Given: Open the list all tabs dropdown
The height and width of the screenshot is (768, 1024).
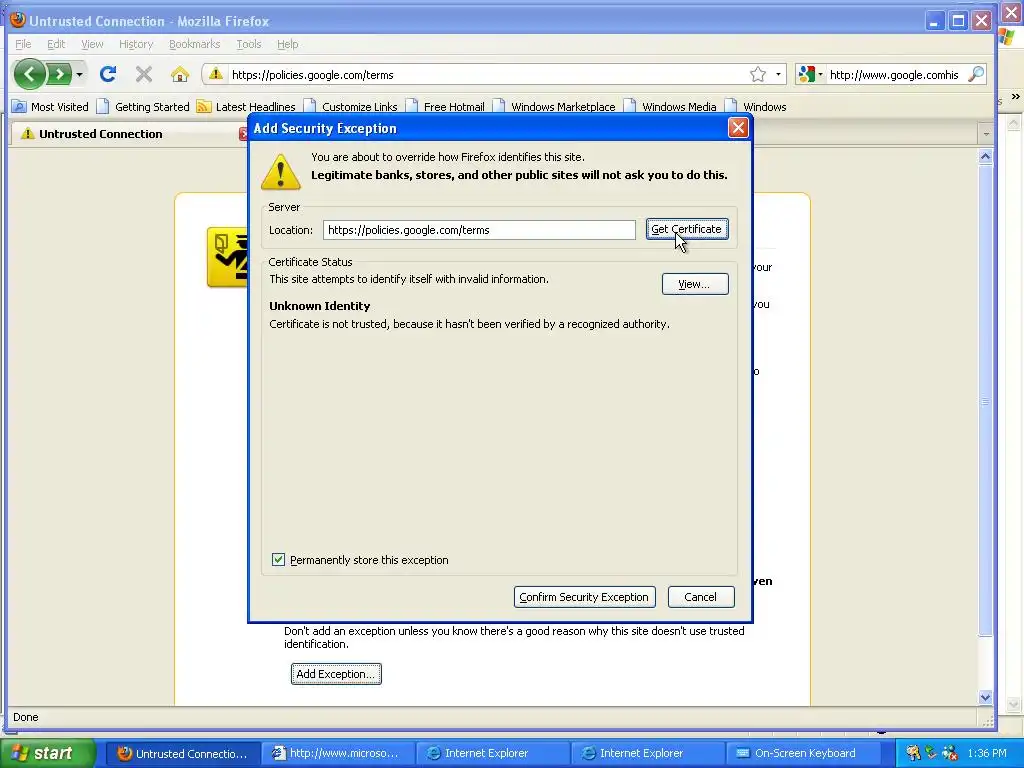Looking at the screenshot, I should pyautogui.click(x=985, y=134).
